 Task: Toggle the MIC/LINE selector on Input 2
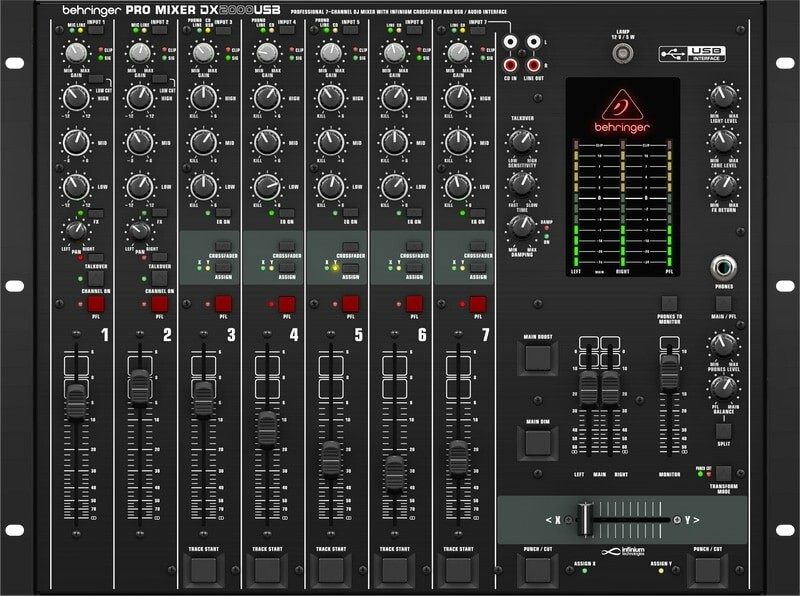click(x=159, y=30)
